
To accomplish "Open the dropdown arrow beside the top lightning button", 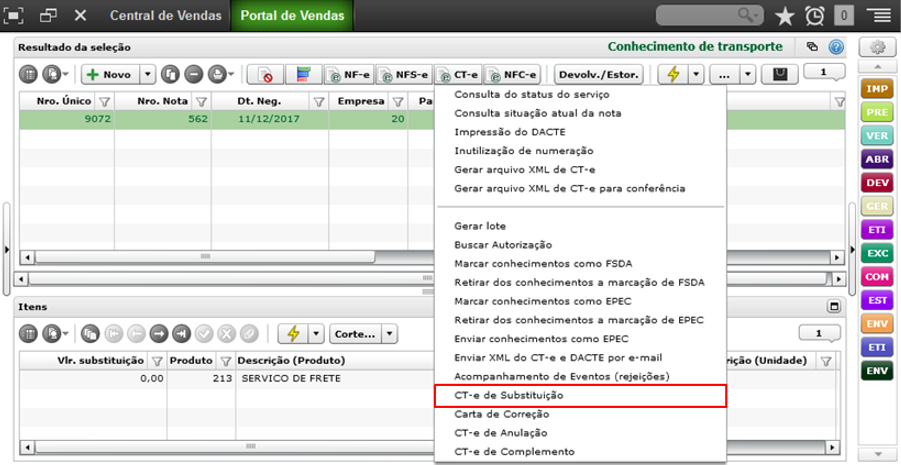I will (696, 74).
